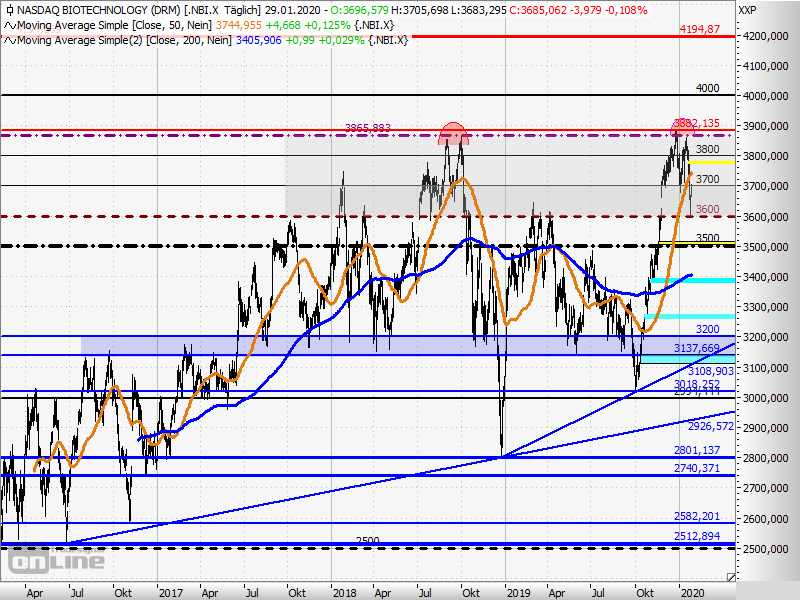The height and width of the screenshot is (600, 800).
Task: Click the red resistance label 4194,87
Action: tap(699, 29)
